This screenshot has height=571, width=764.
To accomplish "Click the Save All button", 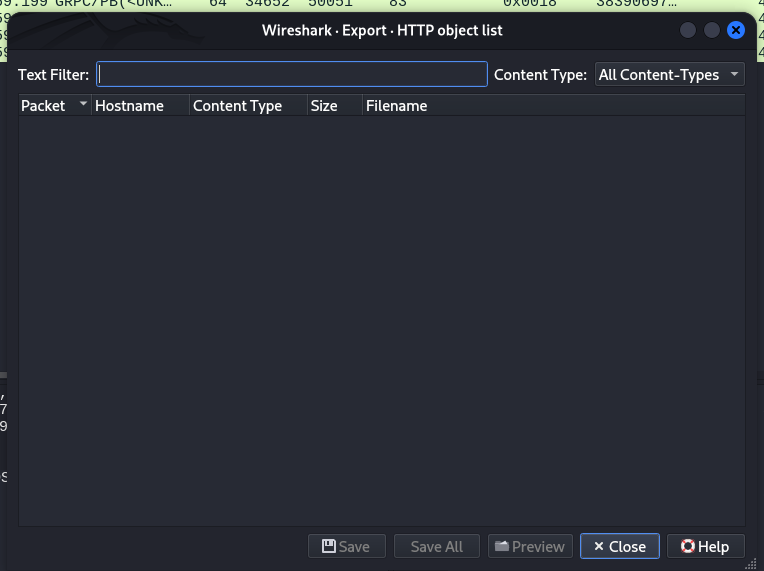I will [x=437, y=546].
